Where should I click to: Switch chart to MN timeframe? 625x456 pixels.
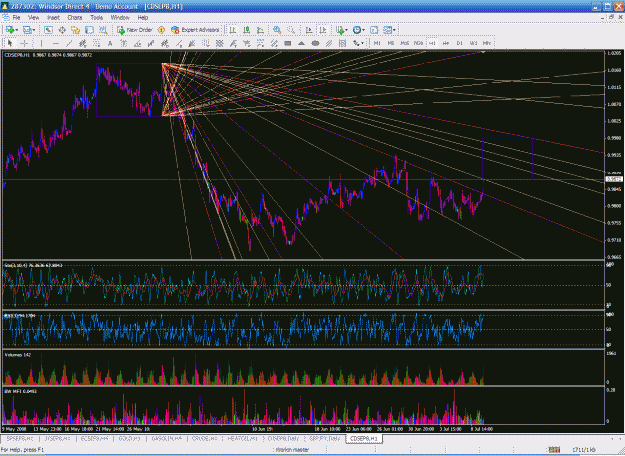[487, 43]
